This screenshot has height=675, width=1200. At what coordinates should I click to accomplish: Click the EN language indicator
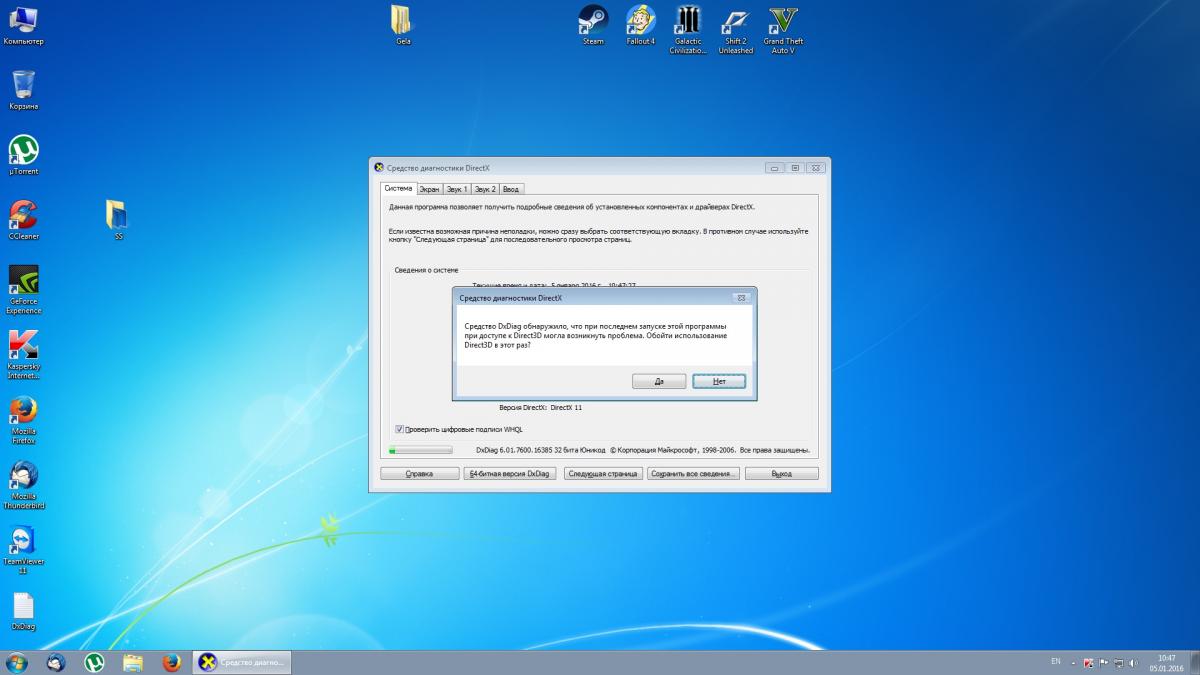[x=1056, y=662]
